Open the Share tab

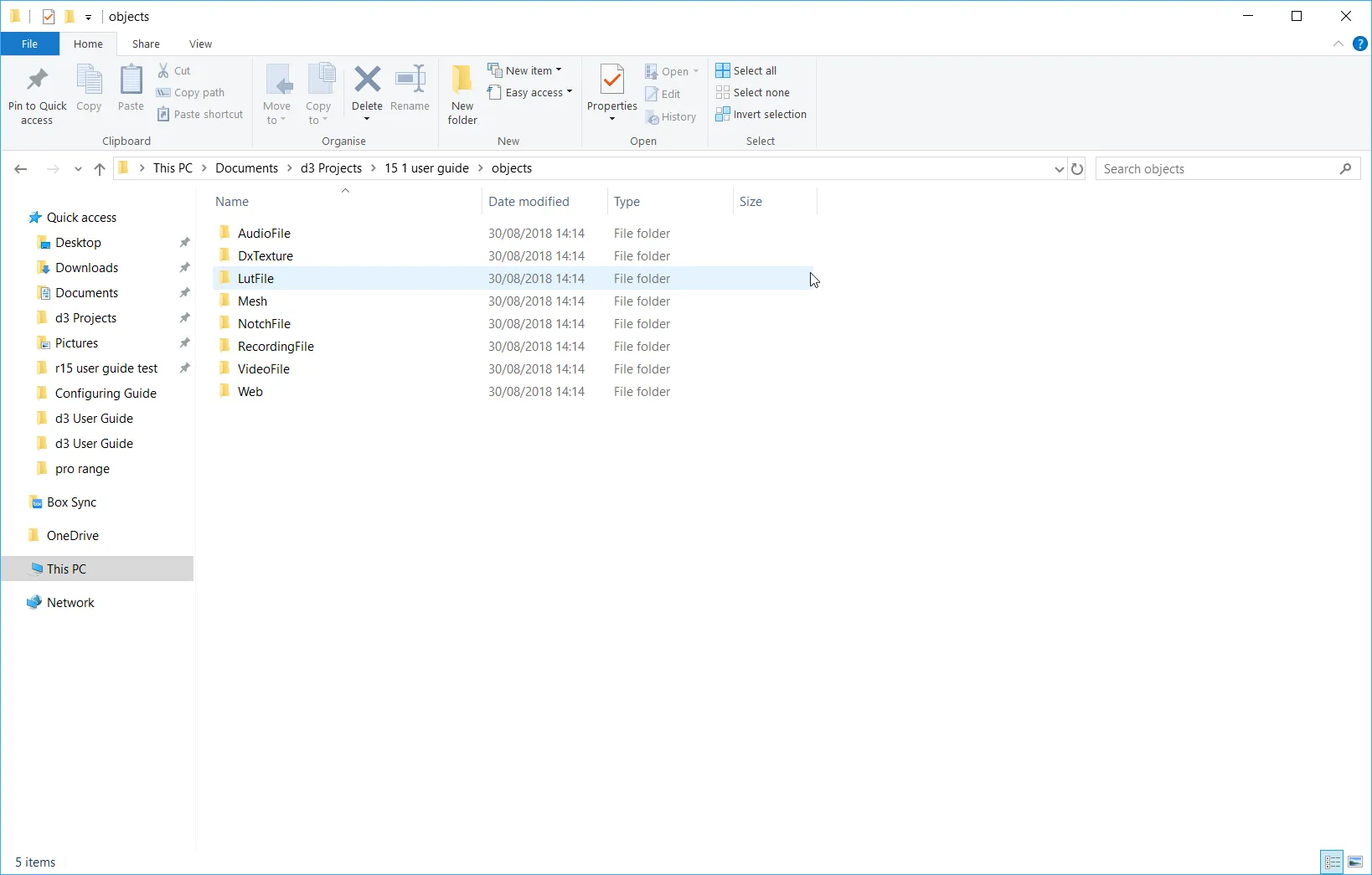[x=145, y=44]
